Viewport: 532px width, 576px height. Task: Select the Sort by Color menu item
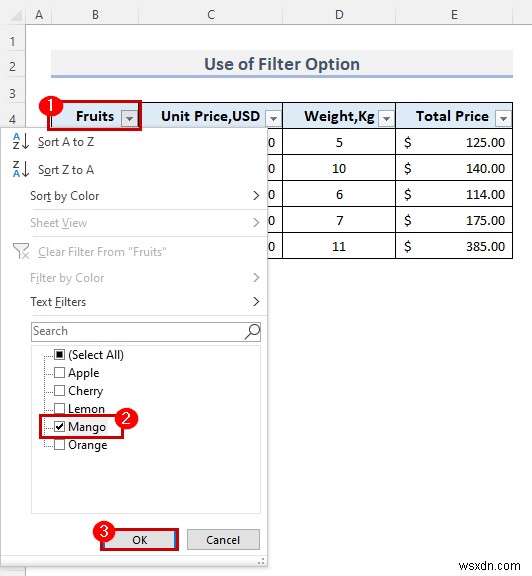point(134,196)
